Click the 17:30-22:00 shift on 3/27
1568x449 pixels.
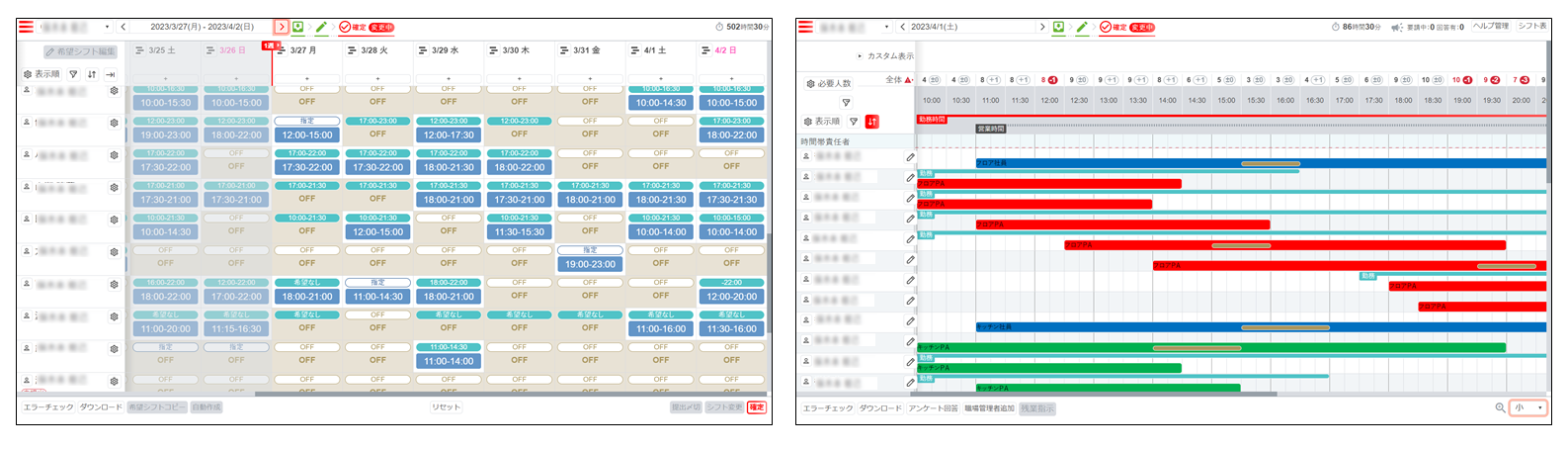click(307, 167)
